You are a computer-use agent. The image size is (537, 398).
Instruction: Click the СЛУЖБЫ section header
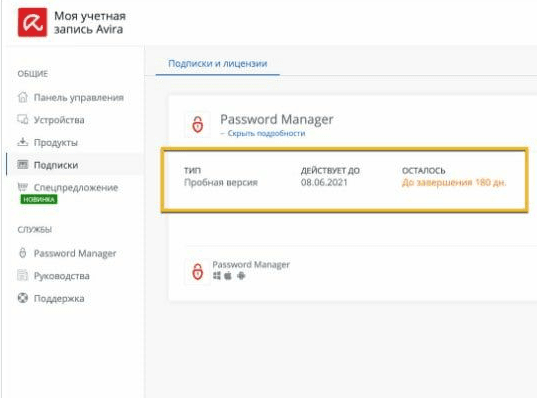pyautogui.click(x=35, y=229)
